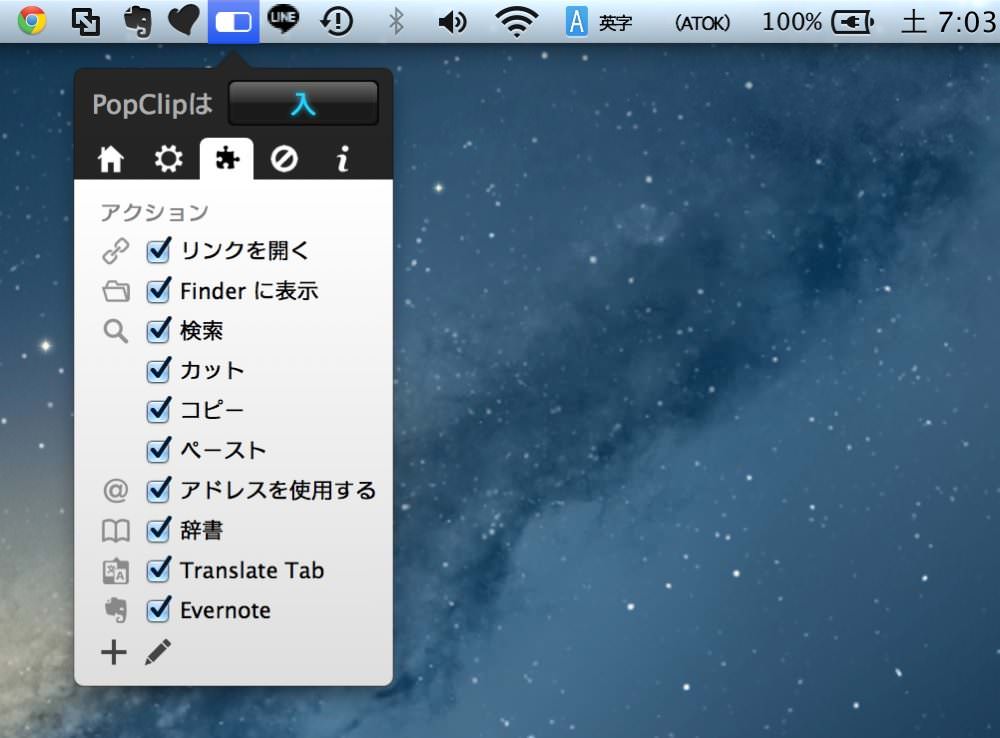Toggle the PopClip on/off switch
Viewport: 1000px width, 738px height.
pos(304,103)
